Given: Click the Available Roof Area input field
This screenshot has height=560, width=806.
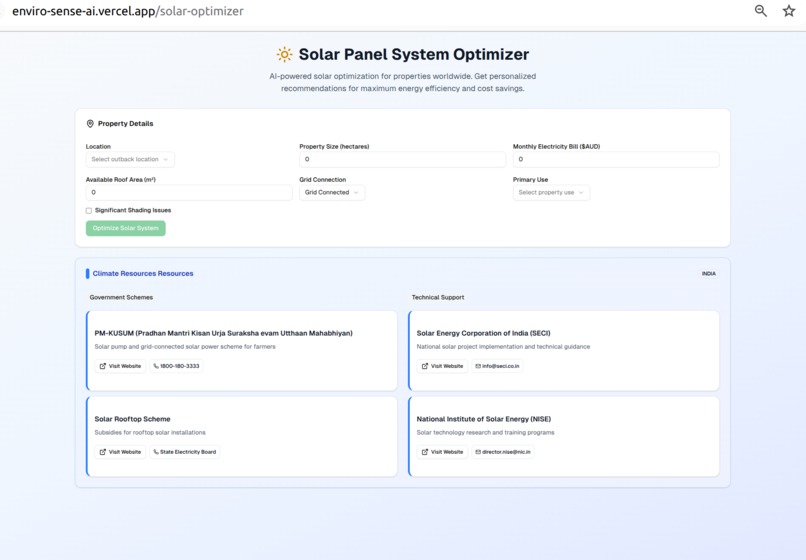Looking at the screenshot, I should (189, 192).
